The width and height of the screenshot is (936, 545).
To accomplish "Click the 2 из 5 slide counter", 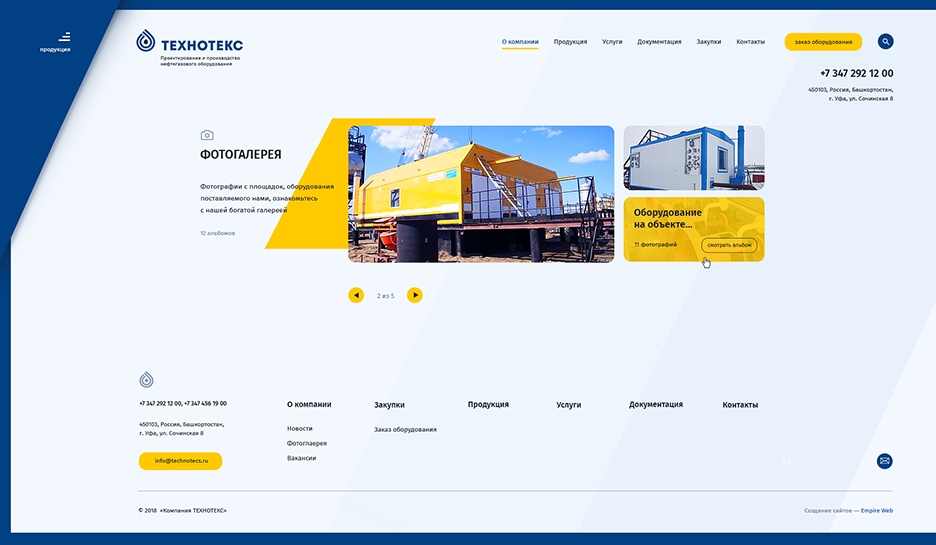I will pos(386,296).
